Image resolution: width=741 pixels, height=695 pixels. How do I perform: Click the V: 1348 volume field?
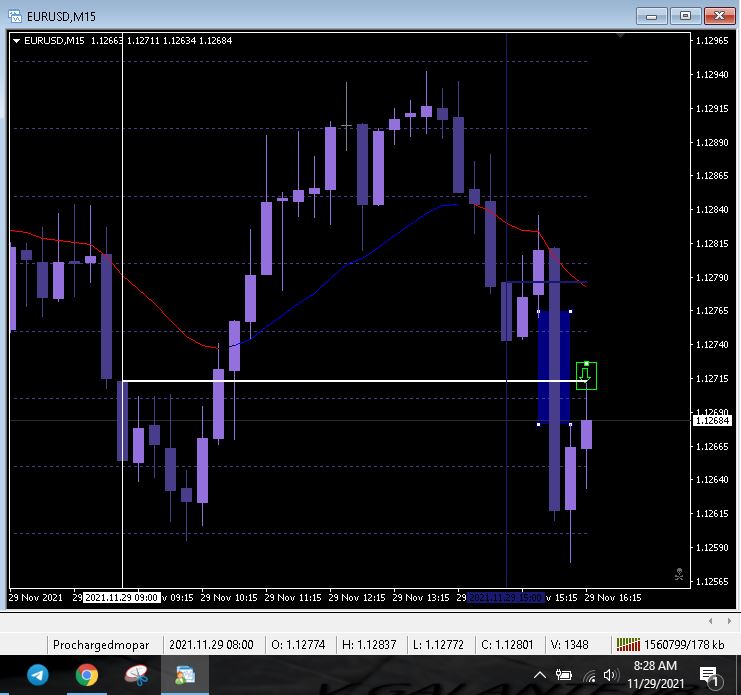click(569, 645)
